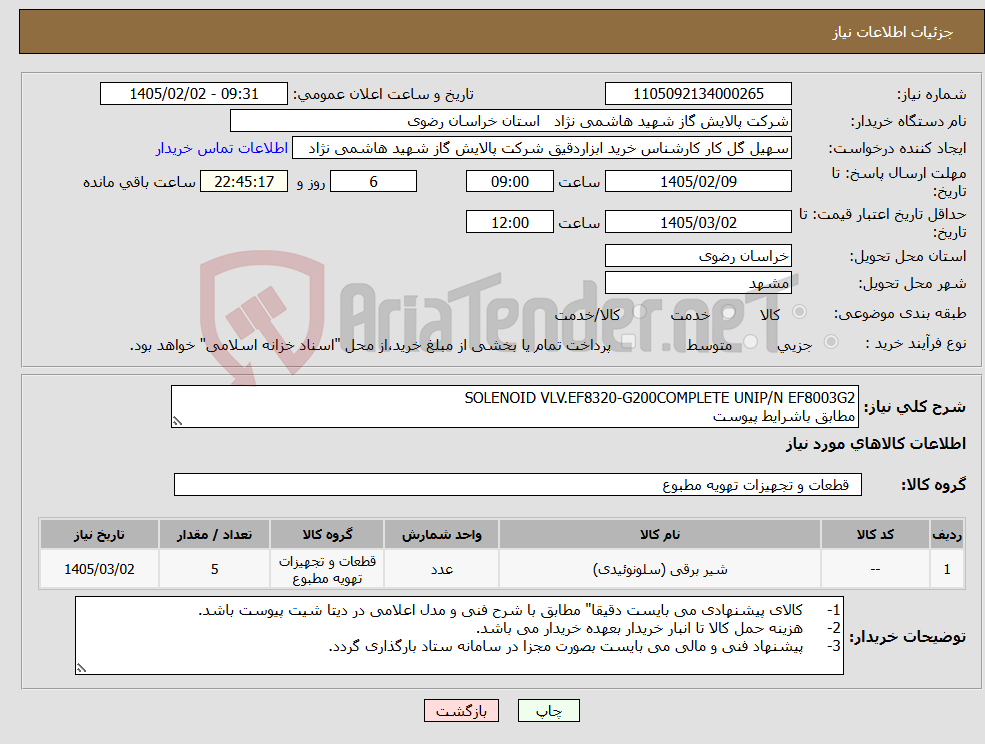Screen dimensions: 985x744
Task: Click the announcement date field 1405/02/02 - 09:31
Action: point(193,94)
